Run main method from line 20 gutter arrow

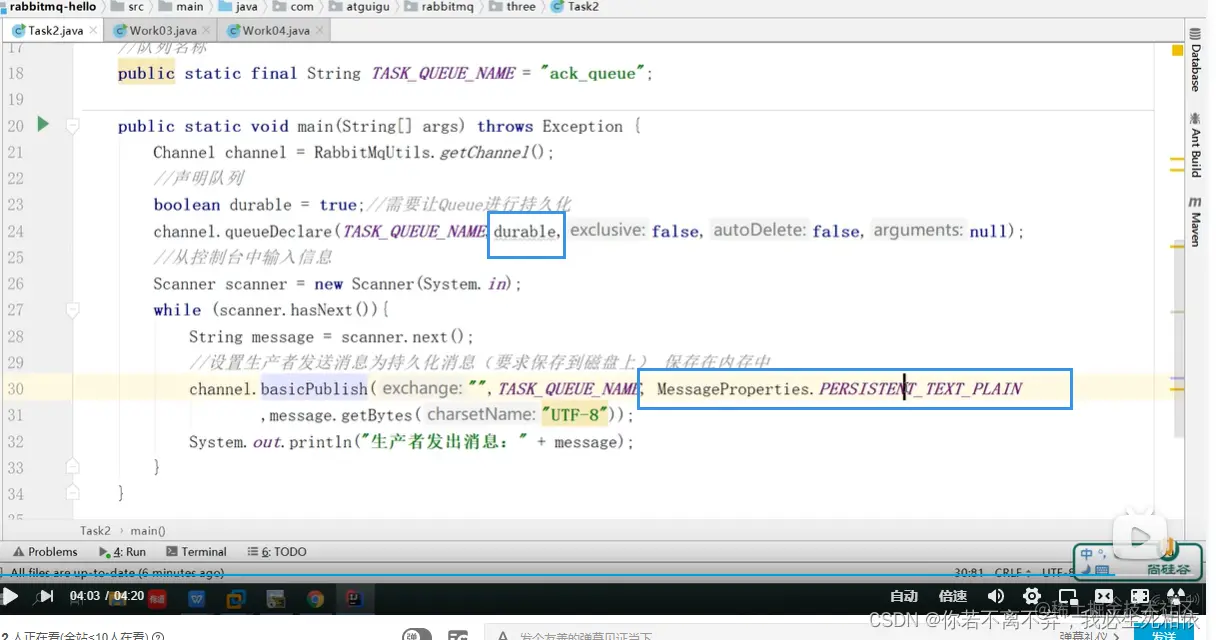(43, 124)
